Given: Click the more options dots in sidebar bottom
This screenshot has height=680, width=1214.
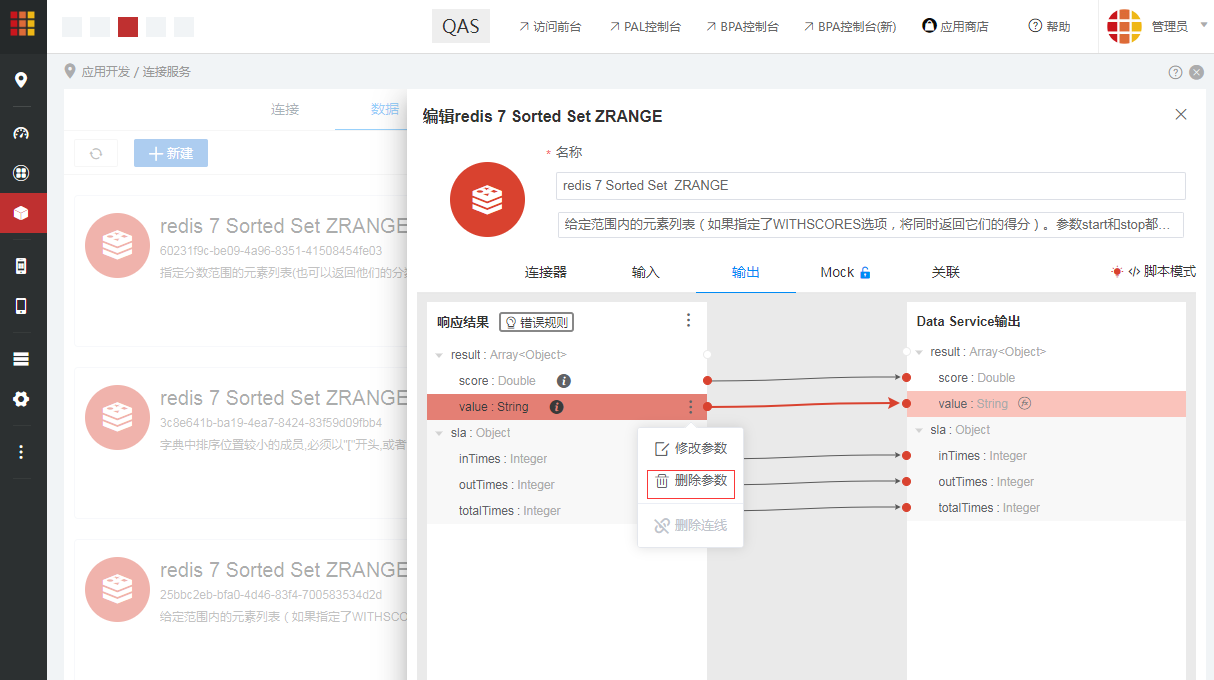Looking at the screenshot, I should [21, 451].
